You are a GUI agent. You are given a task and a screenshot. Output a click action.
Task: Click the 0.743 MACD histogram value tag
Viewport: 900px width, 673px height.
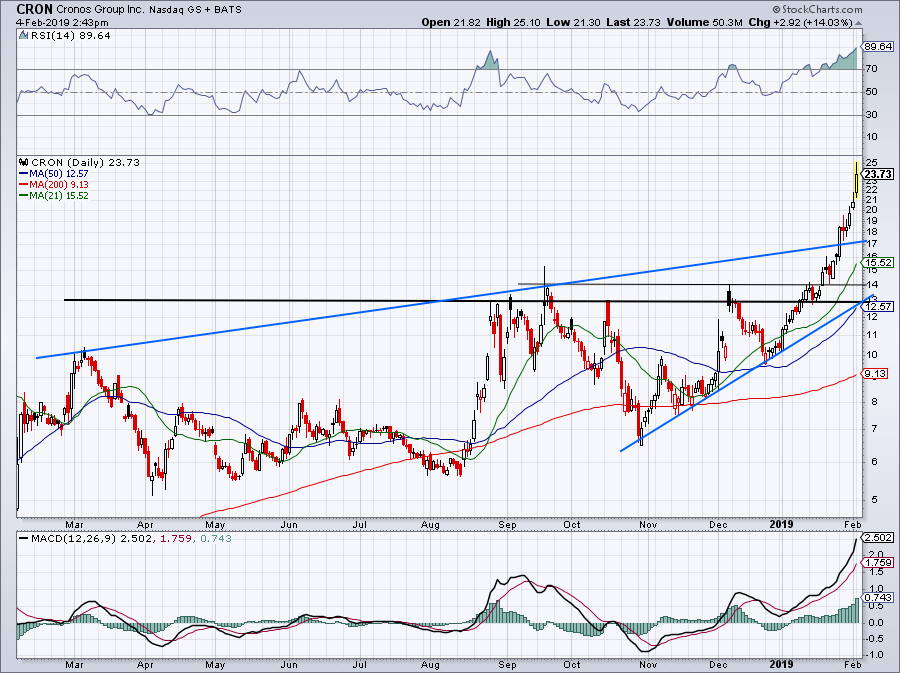[x=877, y=597]
